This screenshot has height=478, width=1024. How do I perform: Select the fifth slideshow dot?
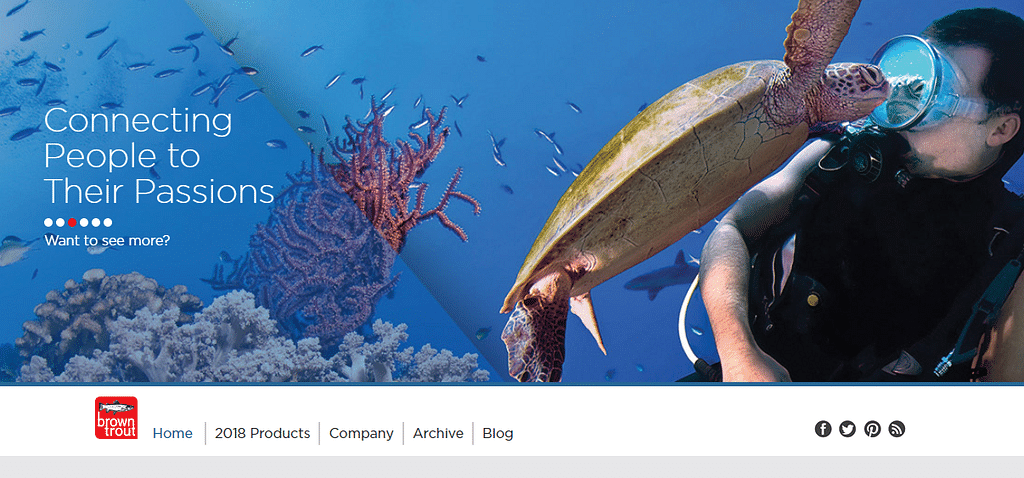click(x=95, y=222)
